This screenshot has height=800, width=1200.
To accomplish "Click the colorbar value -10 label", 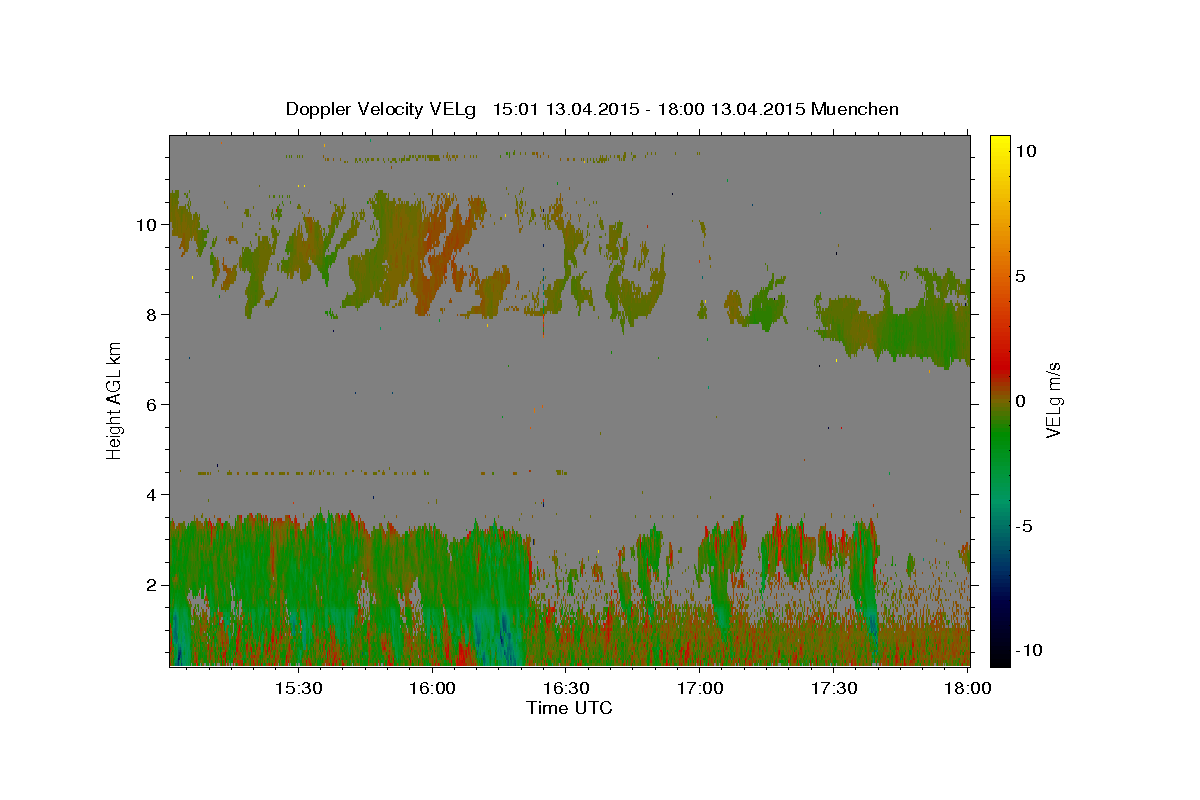I will (1028, 651).
